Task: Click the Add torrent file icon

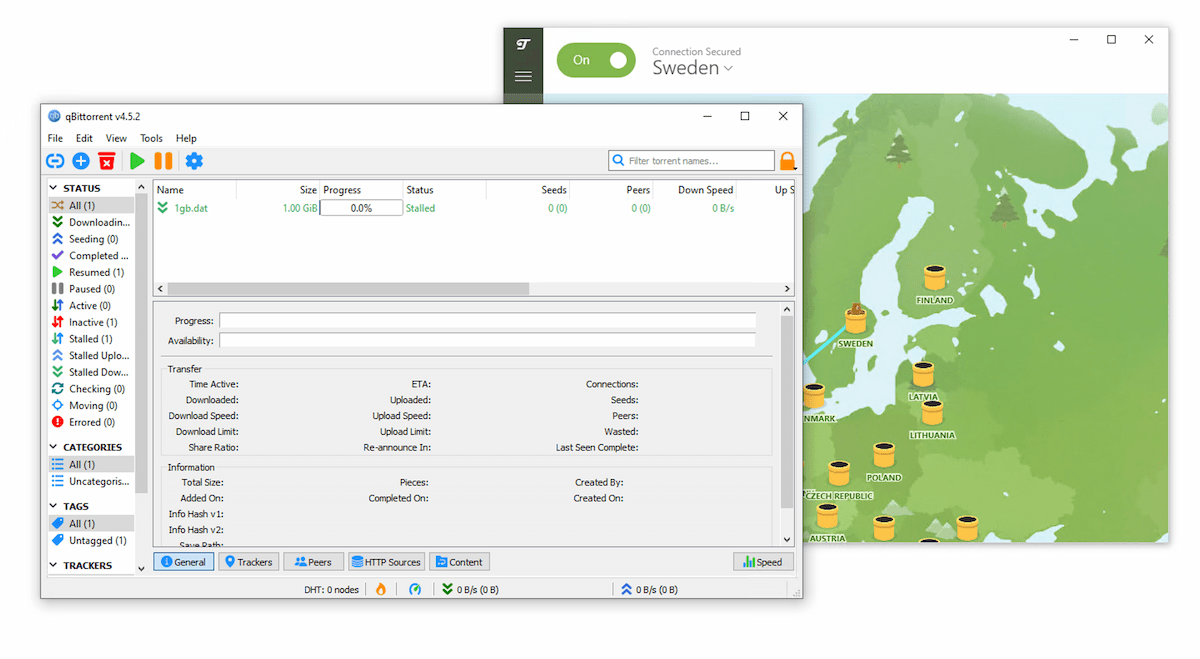Action: [81, 161]
